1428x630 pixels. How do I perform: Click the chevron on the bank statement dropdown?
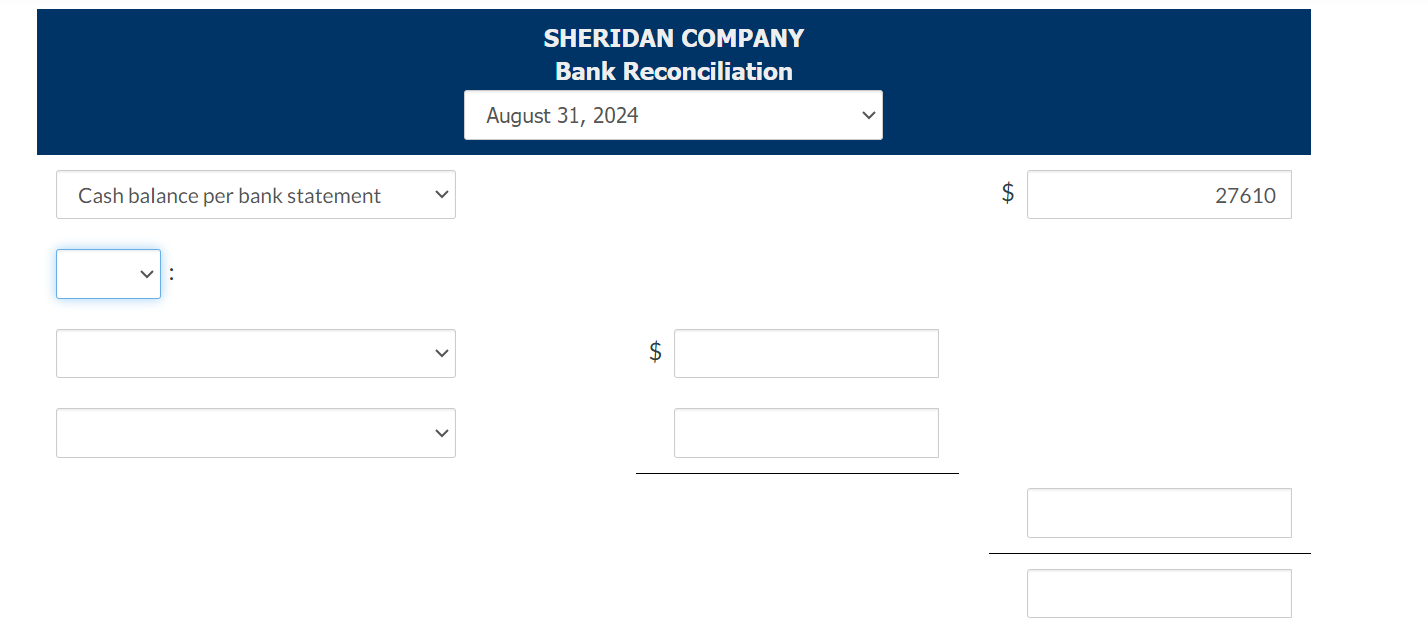(x=441, y=194)
